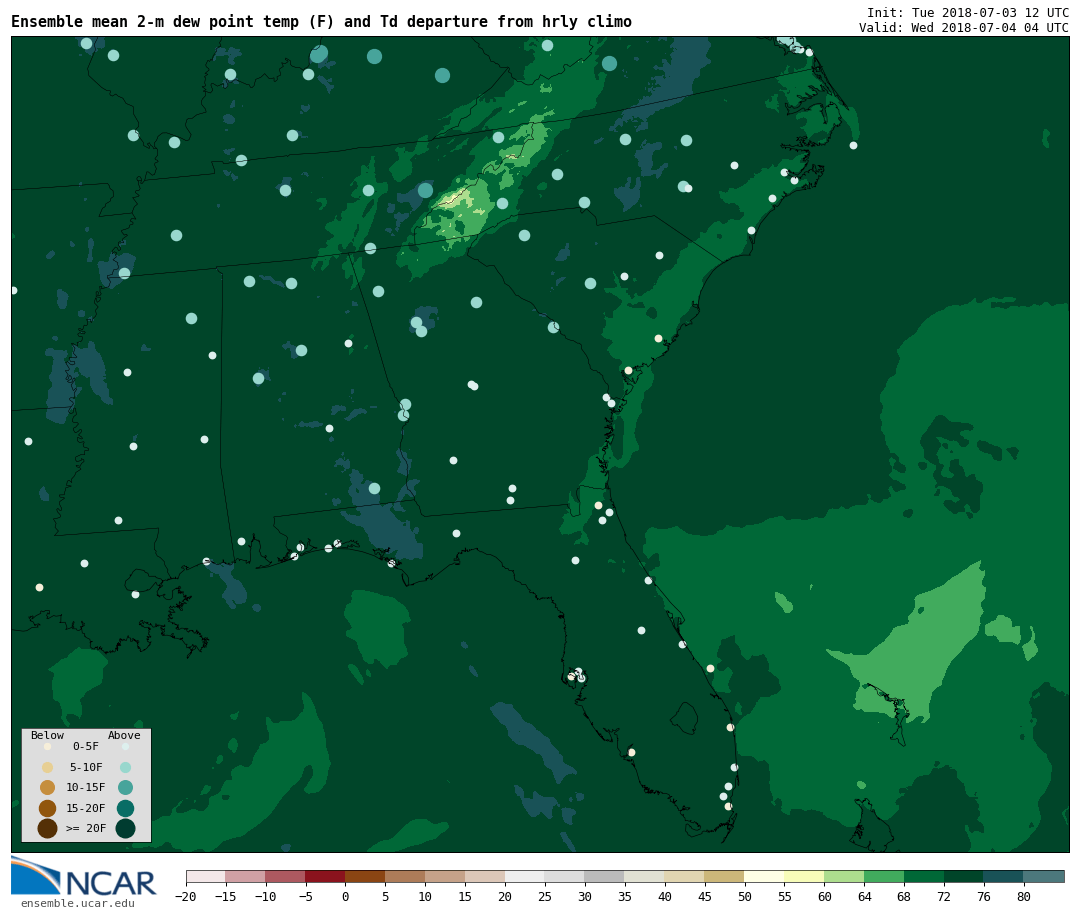
Task: Click the 50 colorbar tick label
Action: tap(744, 896)
